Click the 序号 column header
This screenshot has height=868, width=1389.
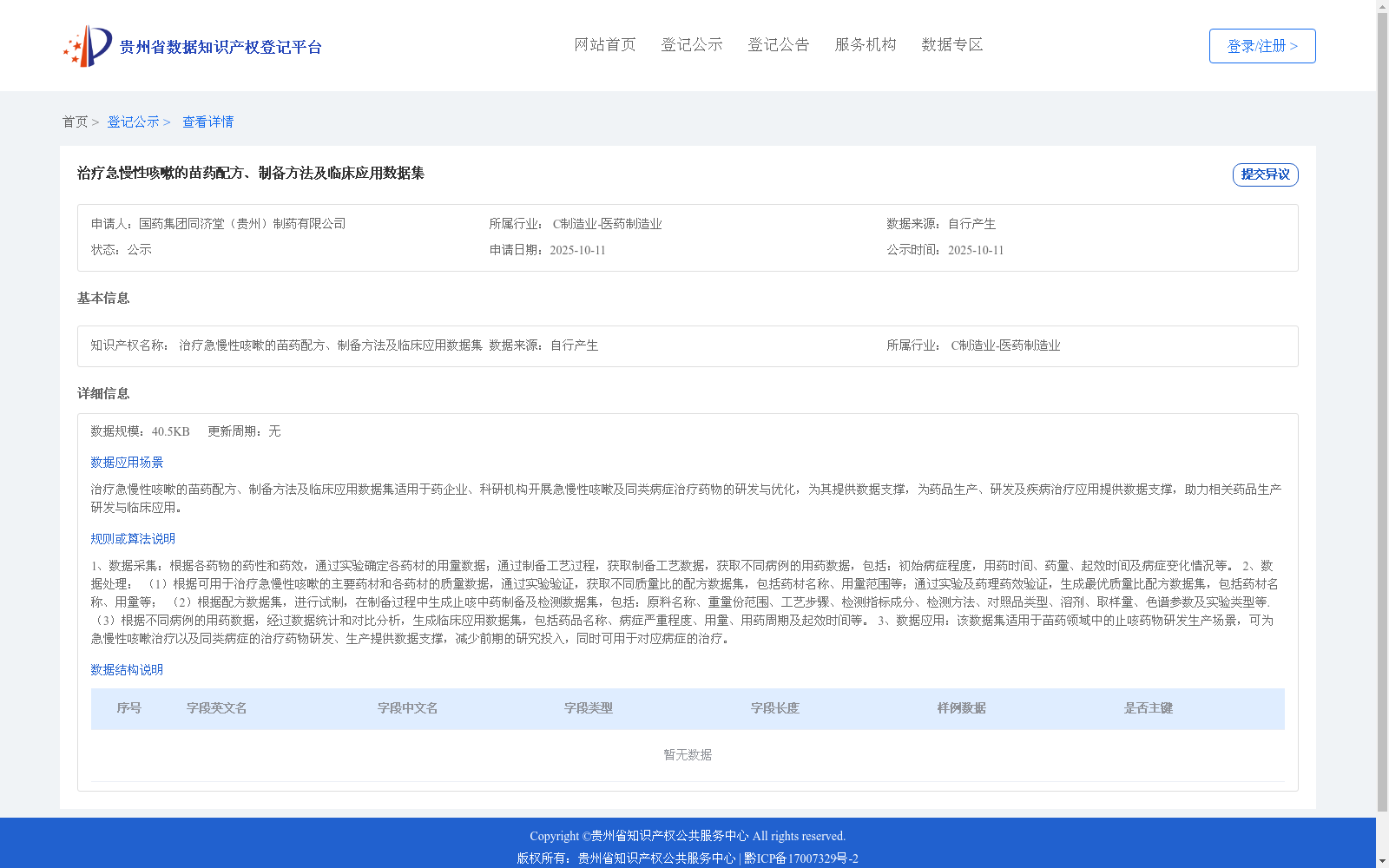[129, 708]
